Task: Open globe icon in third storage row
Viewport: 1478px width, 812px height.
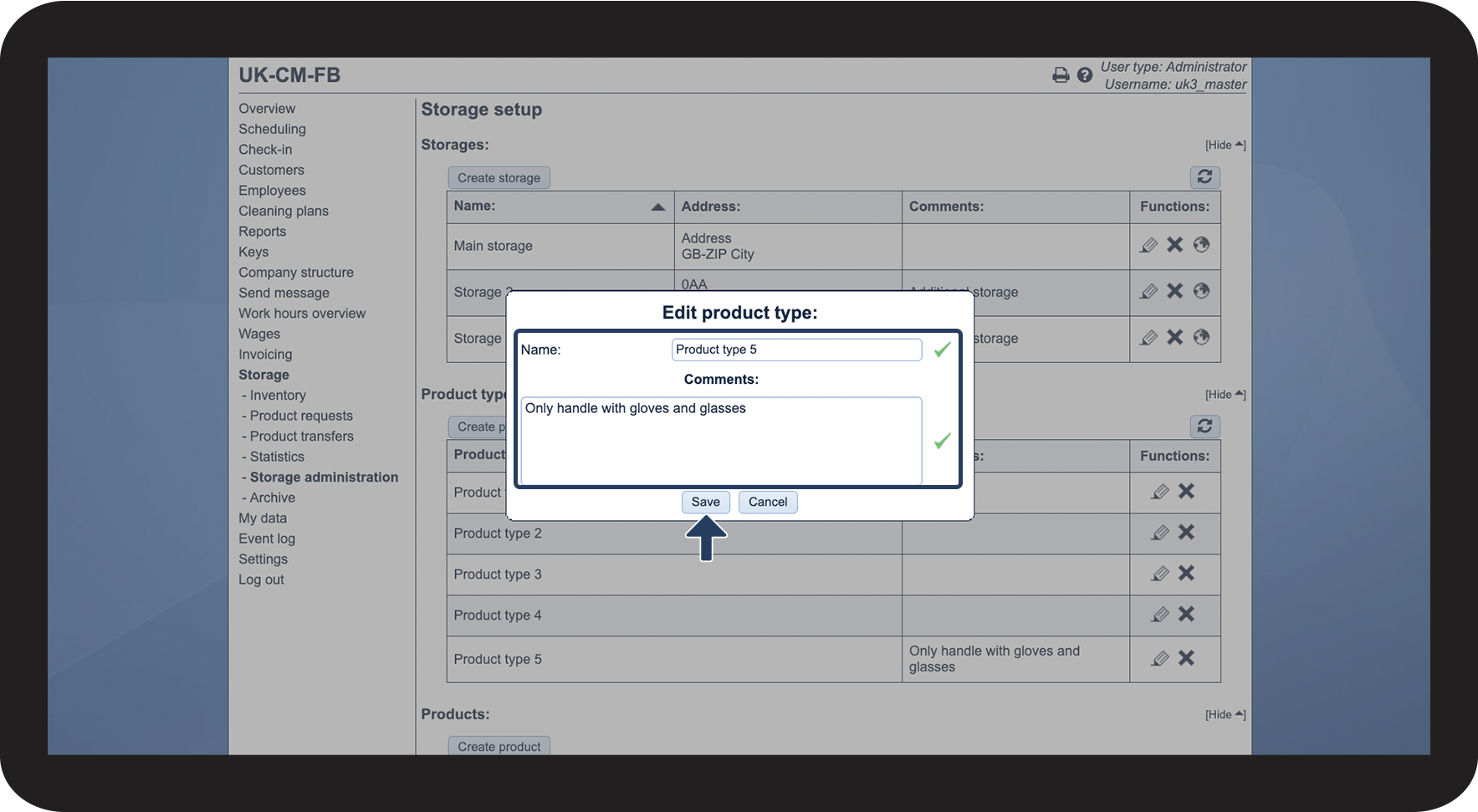Action: [x=1201, y=336]
